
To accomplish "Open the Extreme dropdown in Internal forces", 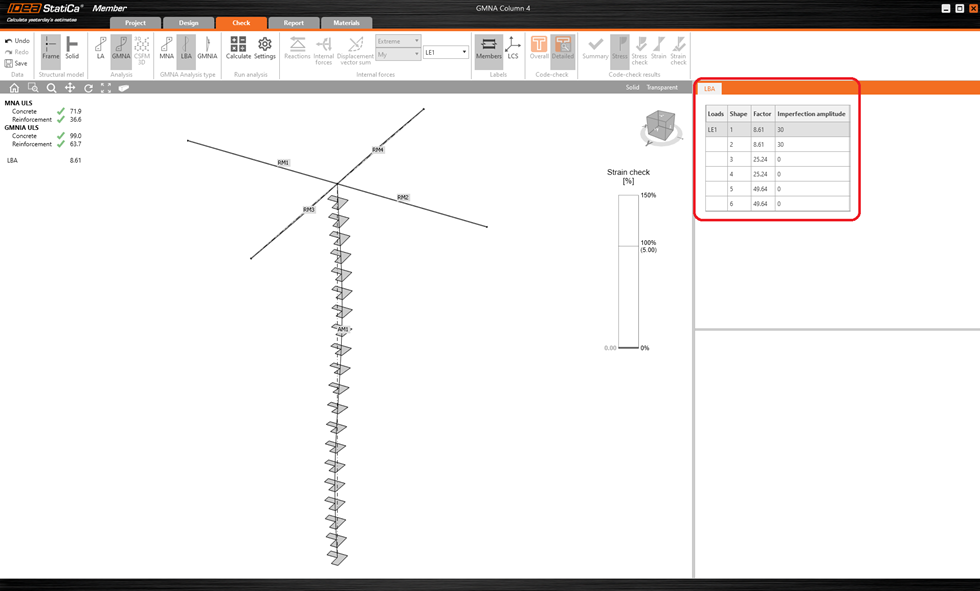I will (396, 41).
